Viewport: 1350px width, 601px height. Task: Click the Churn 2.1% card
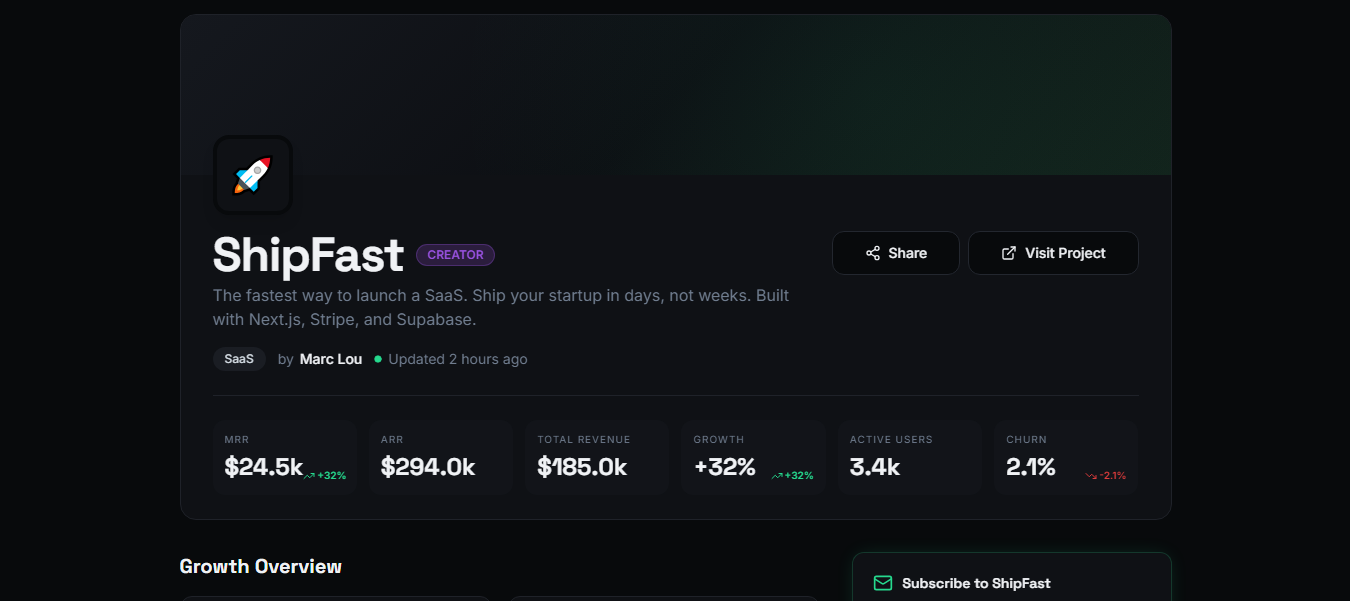point(1065,456)
